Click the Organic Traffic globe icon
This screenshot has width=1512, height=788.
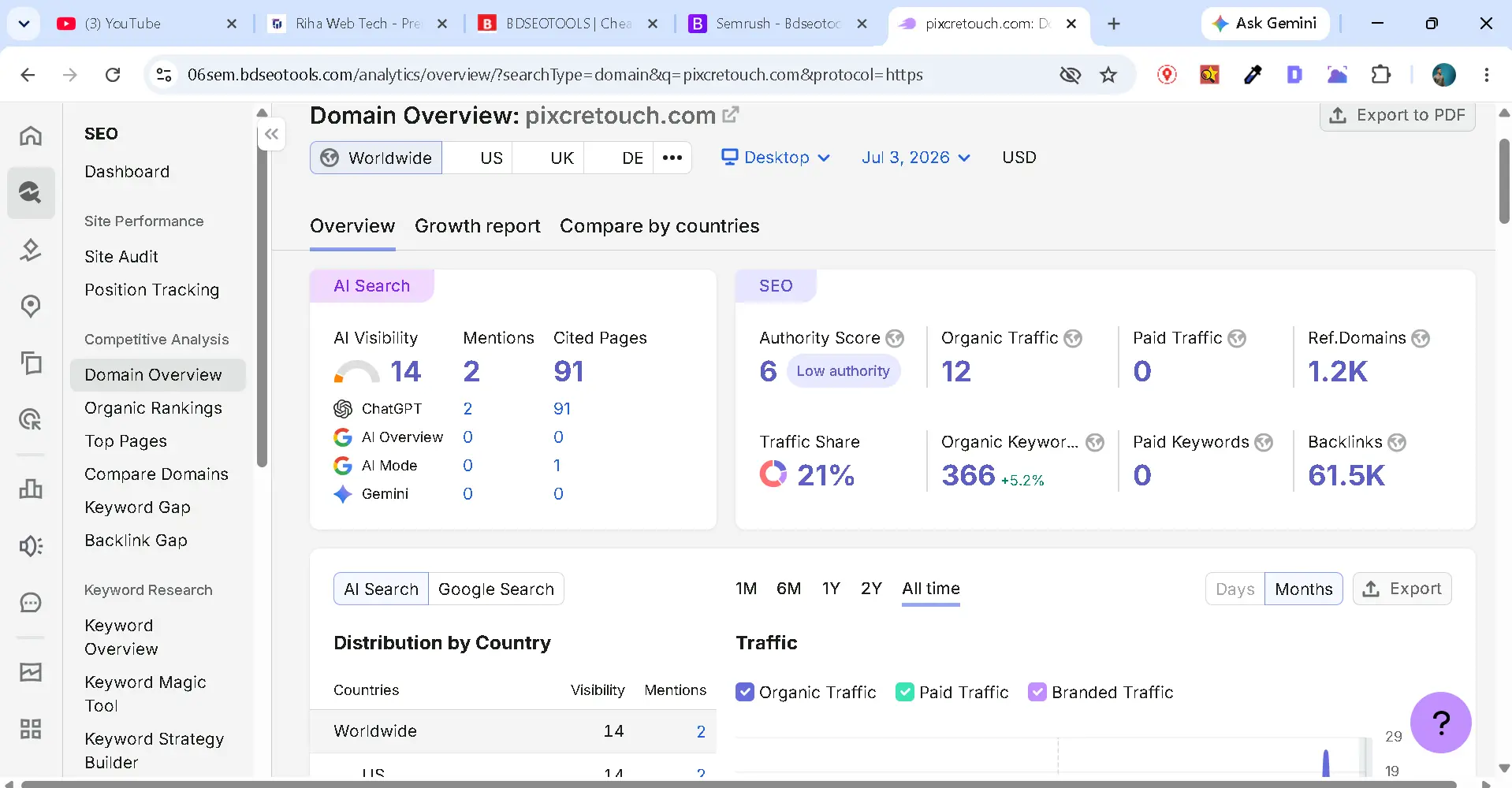tap(1073, 339)
